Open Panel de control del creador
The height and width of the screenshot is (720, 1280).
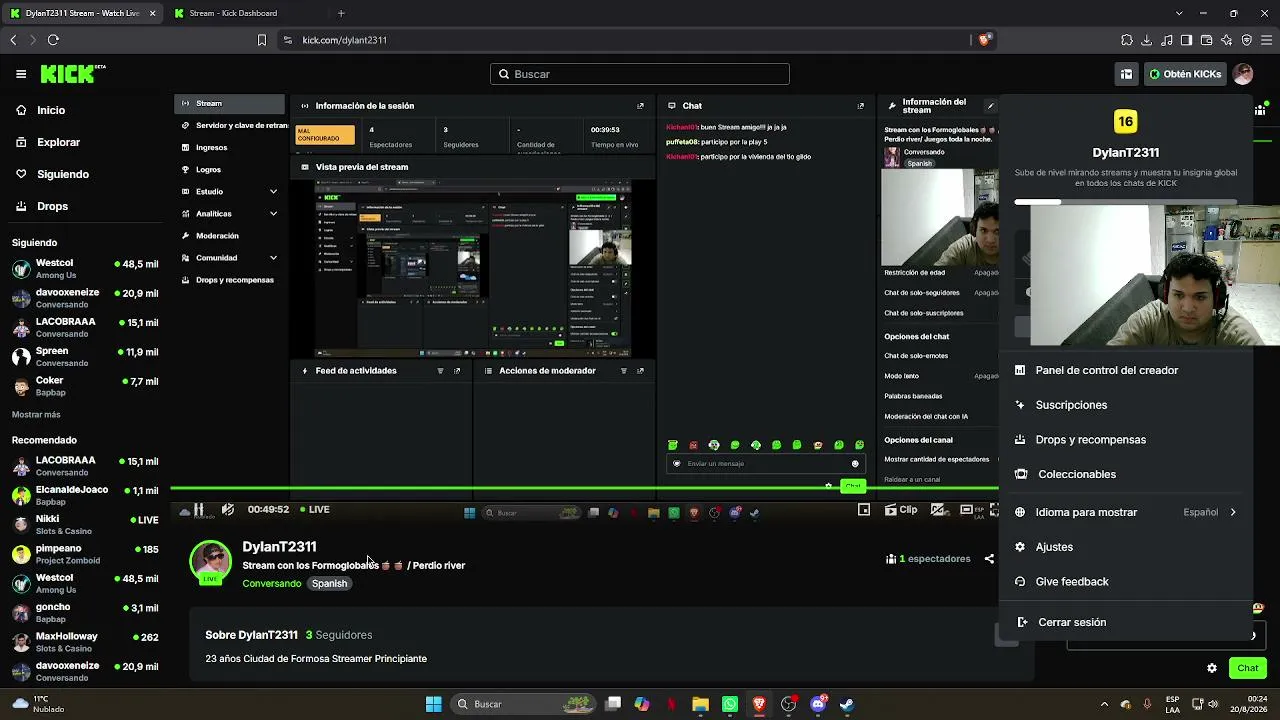tap(1125, 370)
